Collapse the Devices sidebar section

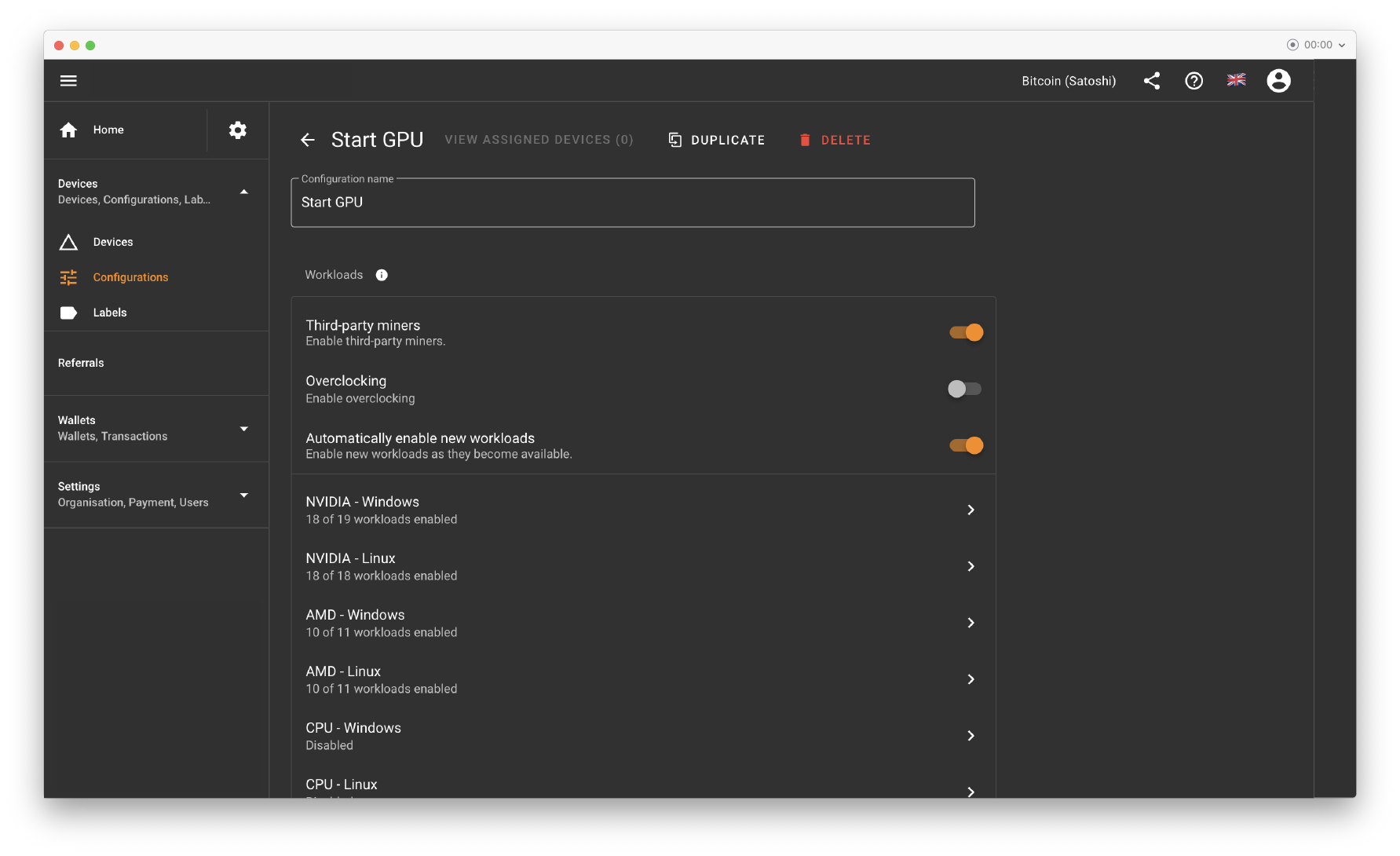(x=244, y=192)
